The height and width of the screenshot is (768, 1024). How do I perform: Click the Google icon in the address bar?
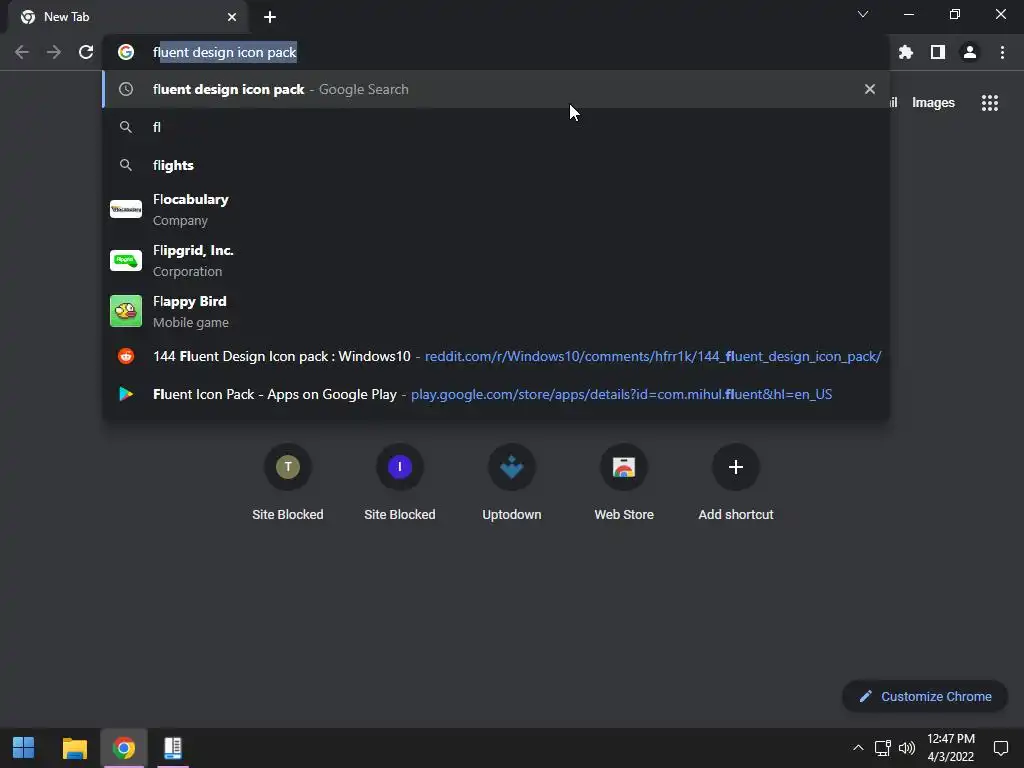point(126,52)
